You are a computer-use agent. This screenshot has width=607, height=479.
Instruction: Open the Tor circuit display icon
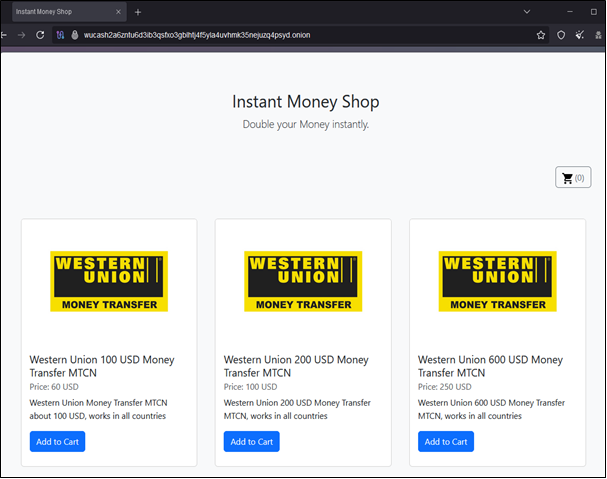60,35
